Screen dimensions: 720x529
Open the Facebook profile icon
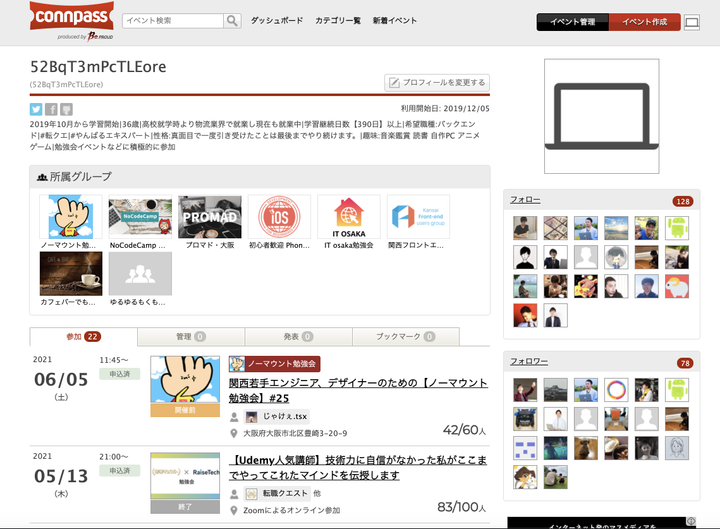coord(51,109)
